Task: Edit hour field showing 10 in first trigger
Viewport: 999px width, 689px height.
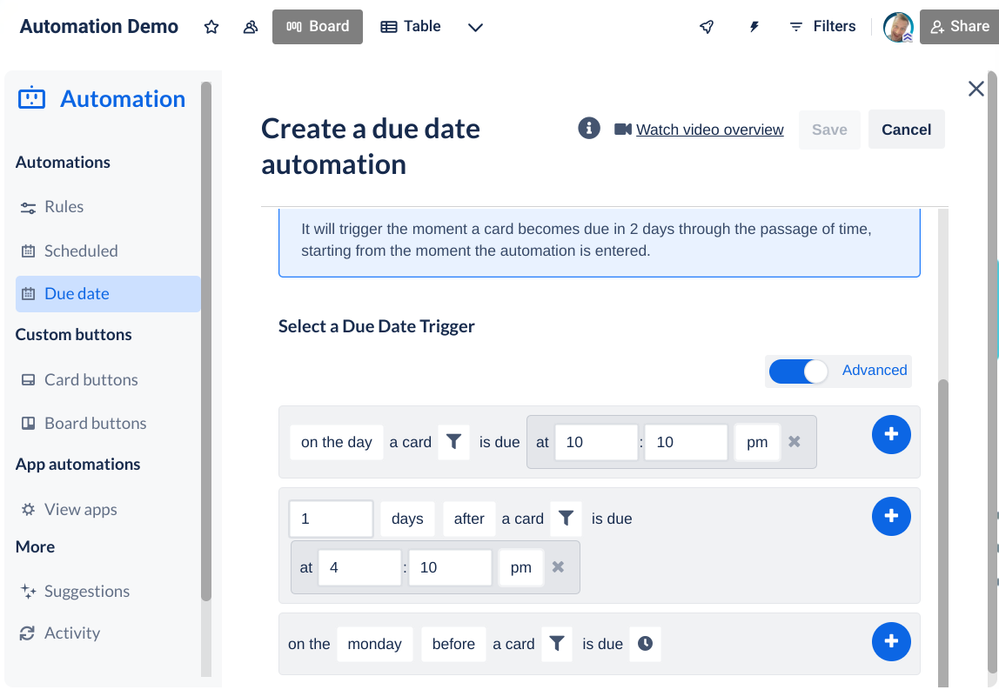Action: coord(596,442)
